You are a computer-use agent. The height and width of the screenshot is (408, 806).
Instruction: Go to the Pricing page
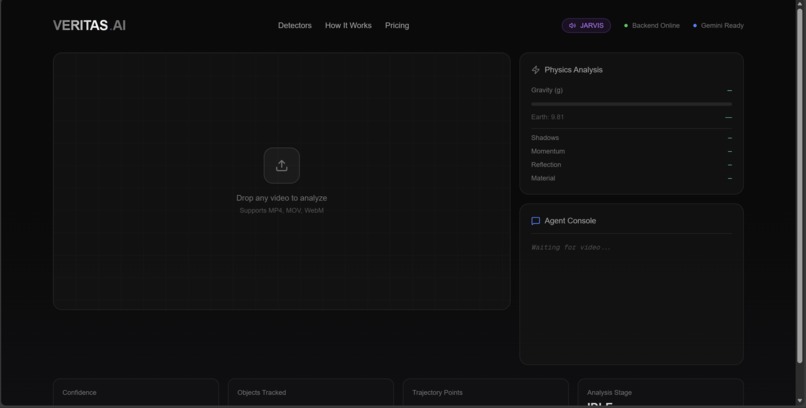coord(397,25)
